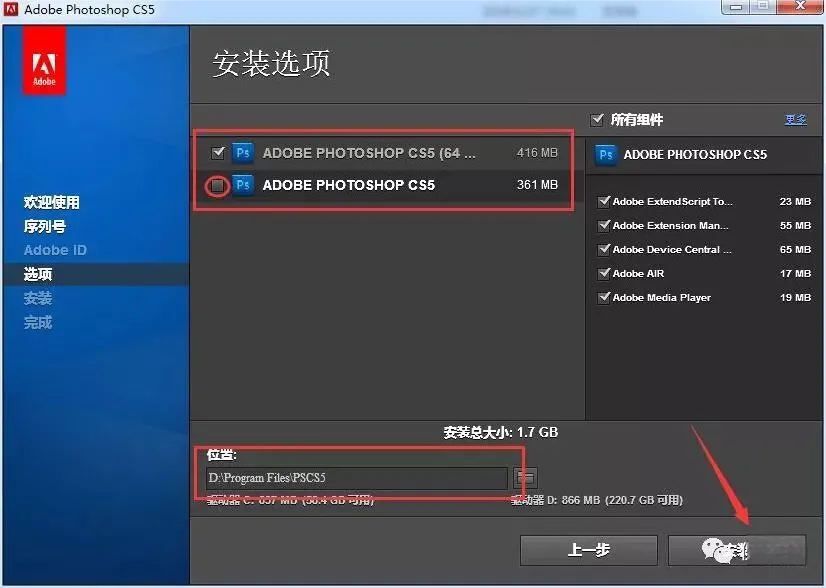Uncheck Adobe Media Player component

(604, 298)
